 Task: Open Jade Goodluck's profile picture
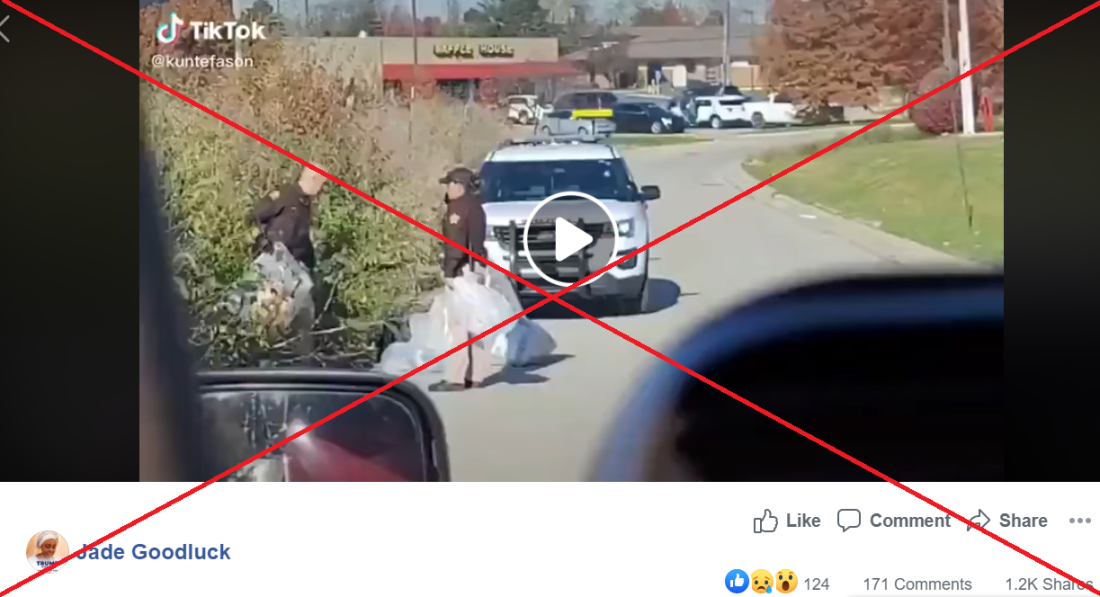[47, 551]
